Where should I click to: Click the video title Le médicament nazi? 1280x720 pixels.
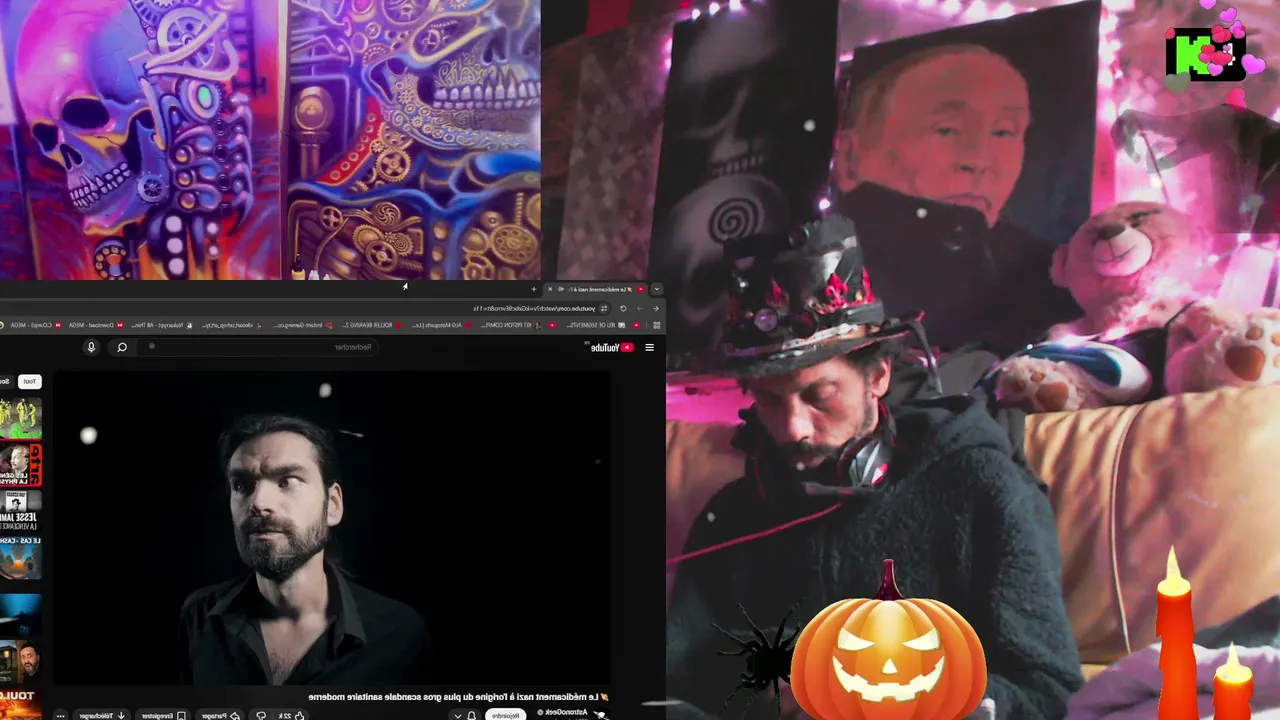(458, 696)
